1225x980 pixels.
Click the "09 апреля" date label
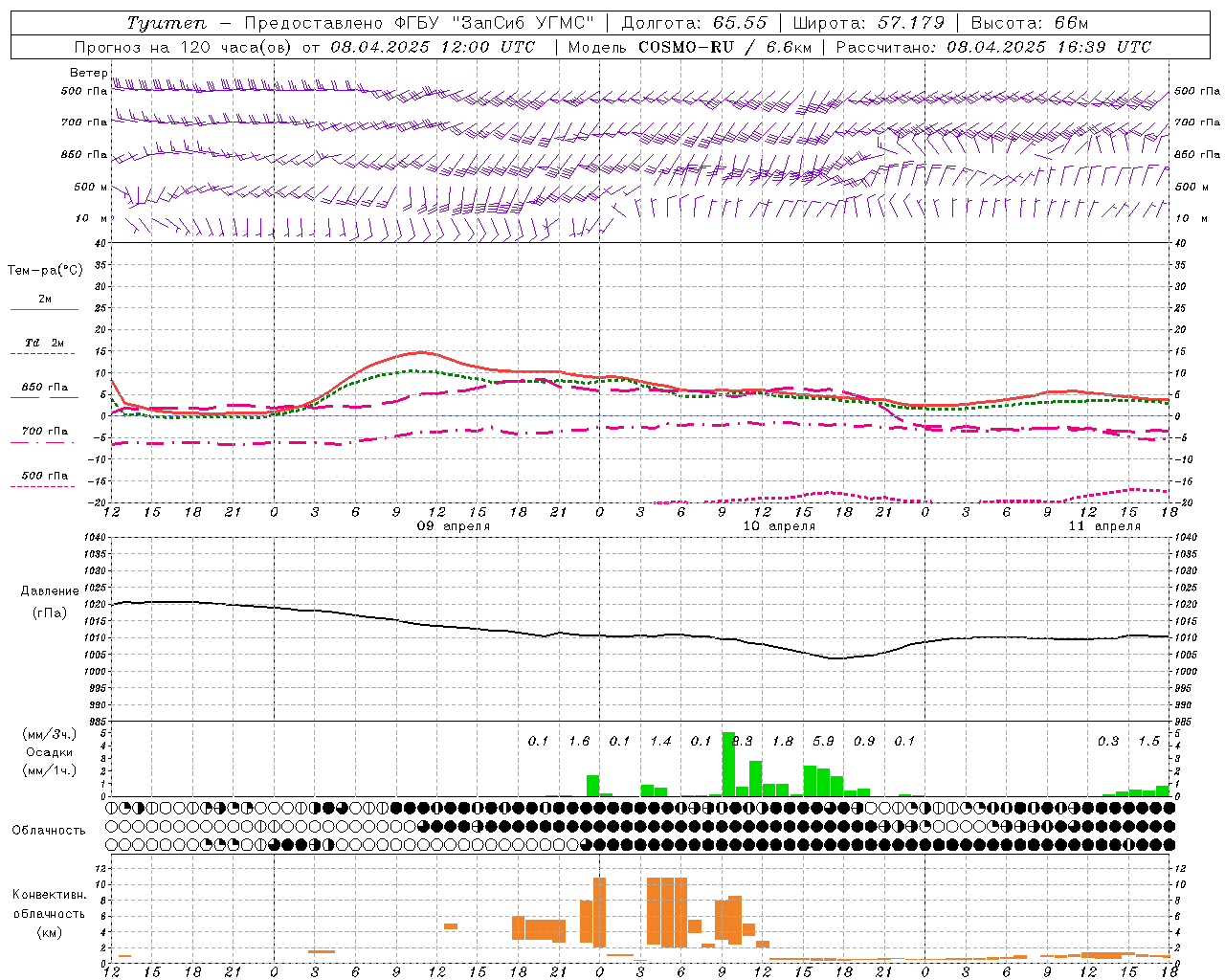pos(454,526)
